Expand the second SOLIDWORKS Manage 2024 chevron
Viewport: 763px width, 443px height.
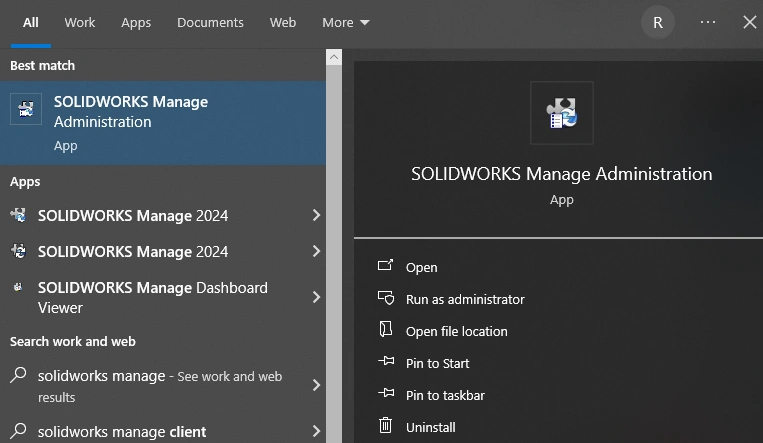316,251
